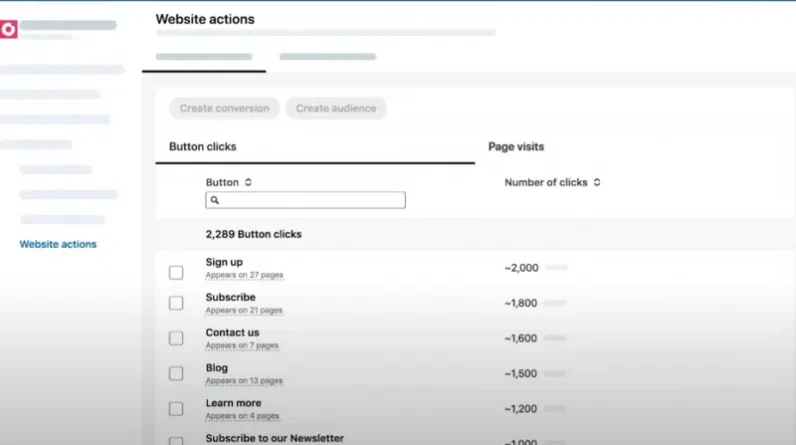This screenshot has width=796, height=445.
Task: Switch to the Button clicks tab
Action: [203, 147]
